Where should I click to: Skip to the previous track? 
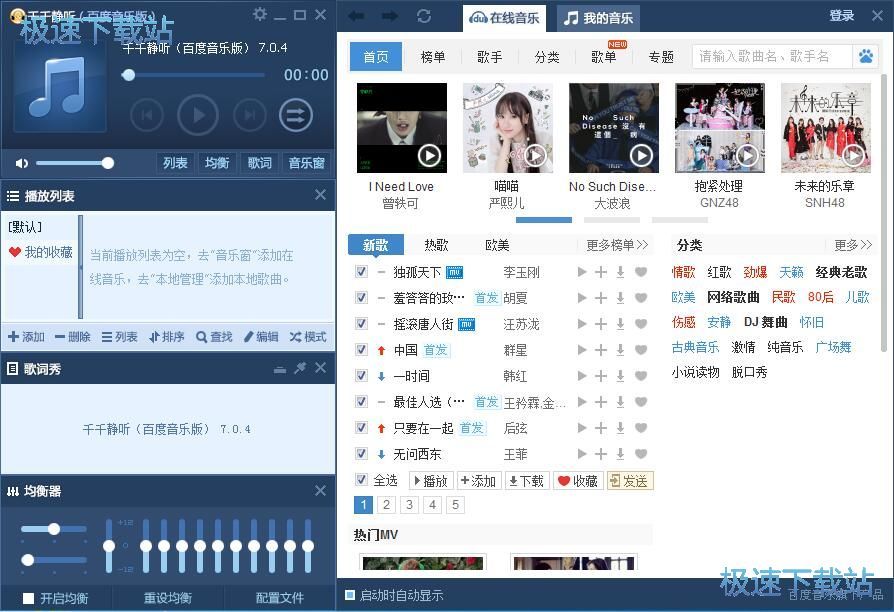pyautogui.click(x=147, y=115)
